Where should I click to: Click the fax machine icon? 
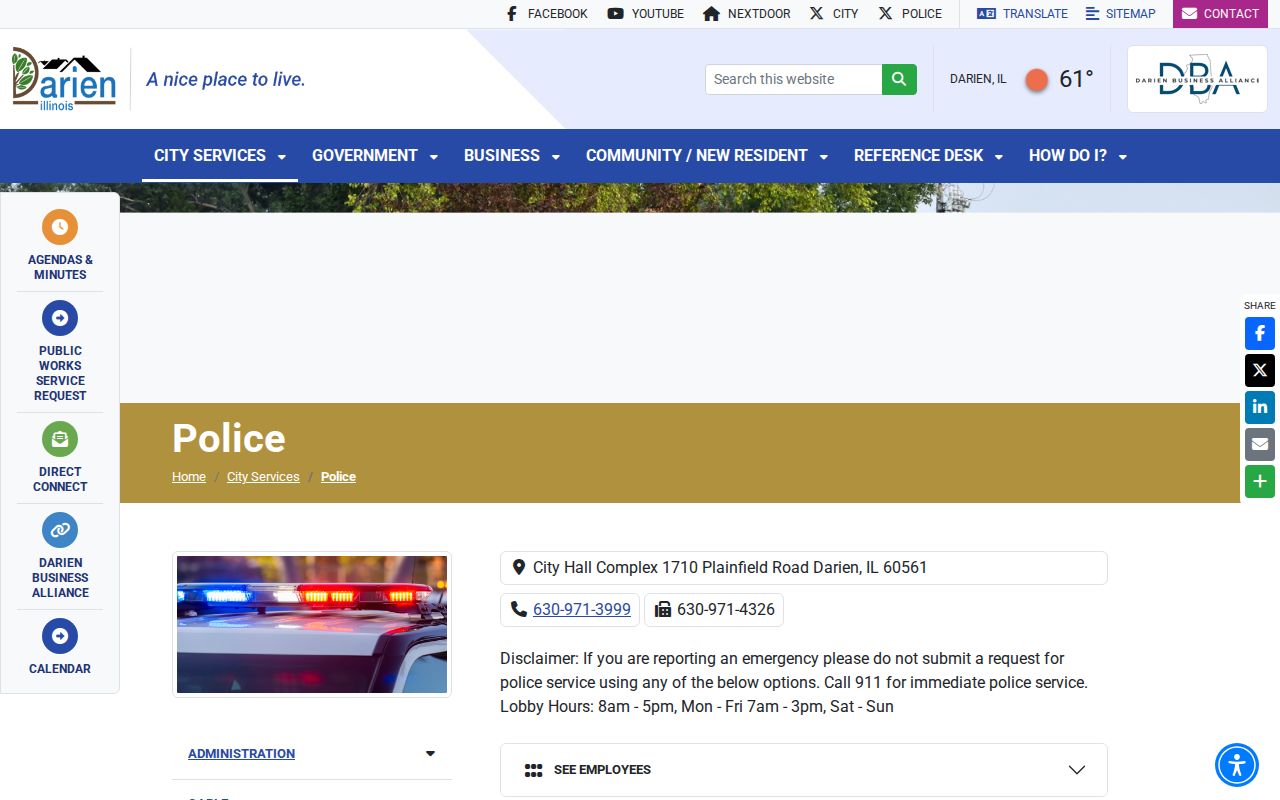pyautogui.click(x=663, y=609)
